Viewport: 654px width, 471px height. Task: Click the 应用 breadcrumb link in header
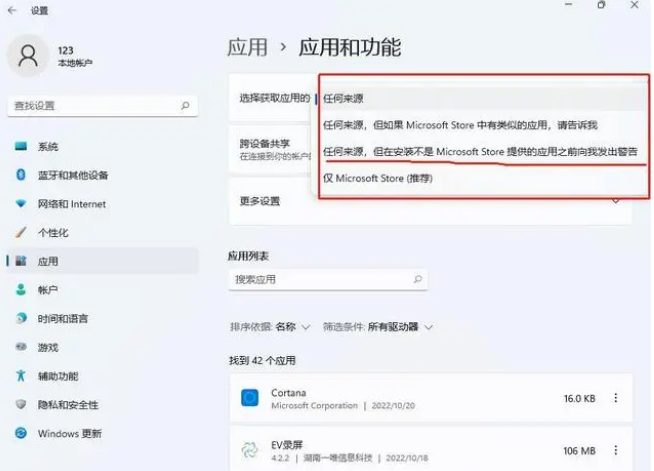coord(247,47)
